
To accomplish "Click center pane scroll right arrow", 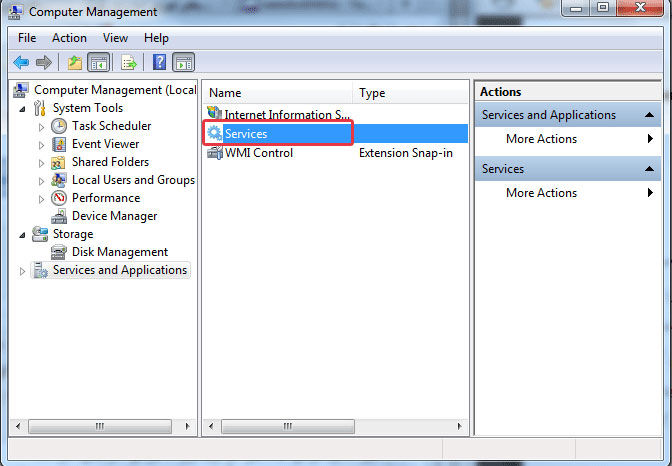I will [459, 426].
